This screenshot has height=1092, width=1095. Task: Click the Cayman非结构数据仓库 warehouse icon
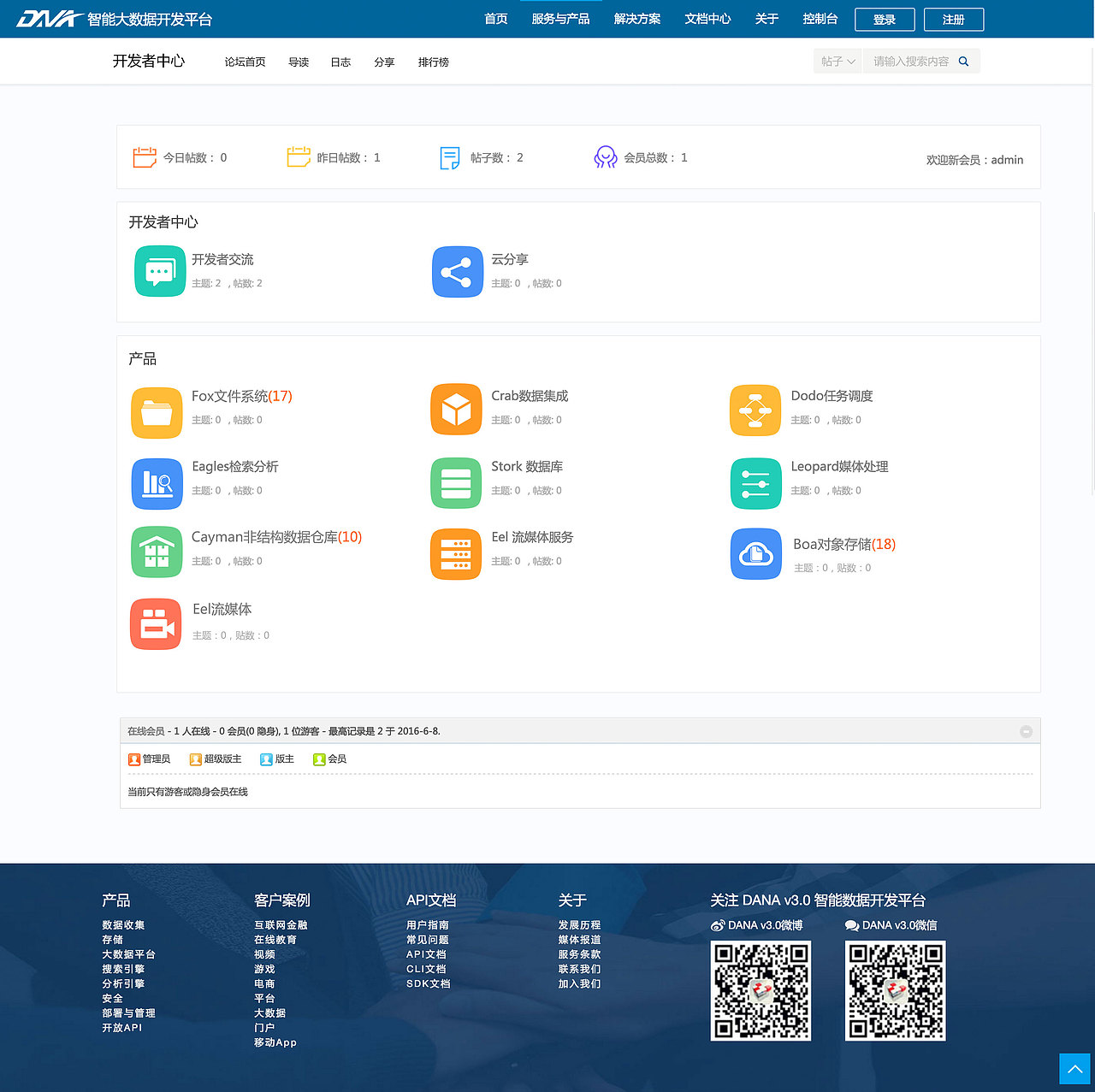[x=157, y=552]
